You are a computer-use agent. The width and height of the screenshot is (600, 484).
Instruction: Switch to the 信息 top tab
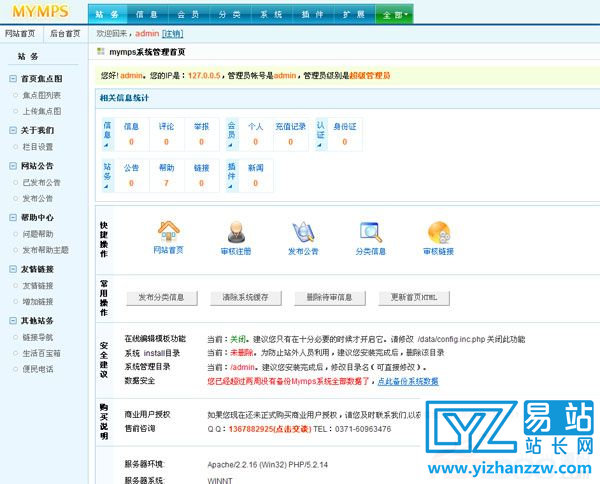coord(147,15)
